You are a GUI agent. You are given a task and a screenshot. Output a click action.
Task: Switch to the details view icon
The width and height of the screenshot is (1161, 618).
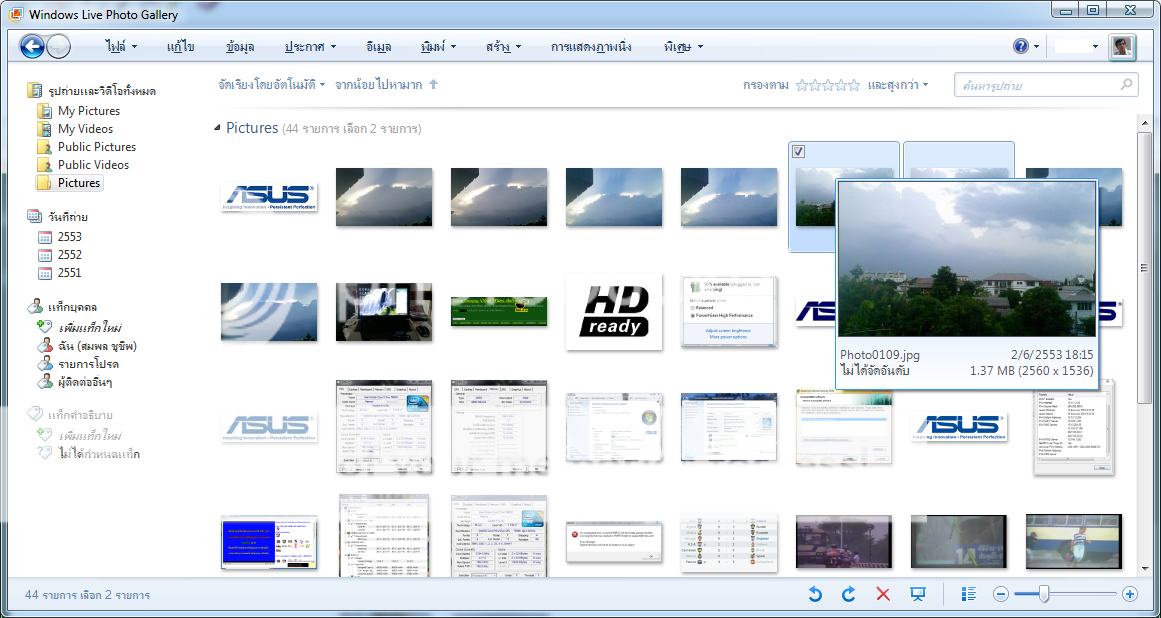pos(968,594)
